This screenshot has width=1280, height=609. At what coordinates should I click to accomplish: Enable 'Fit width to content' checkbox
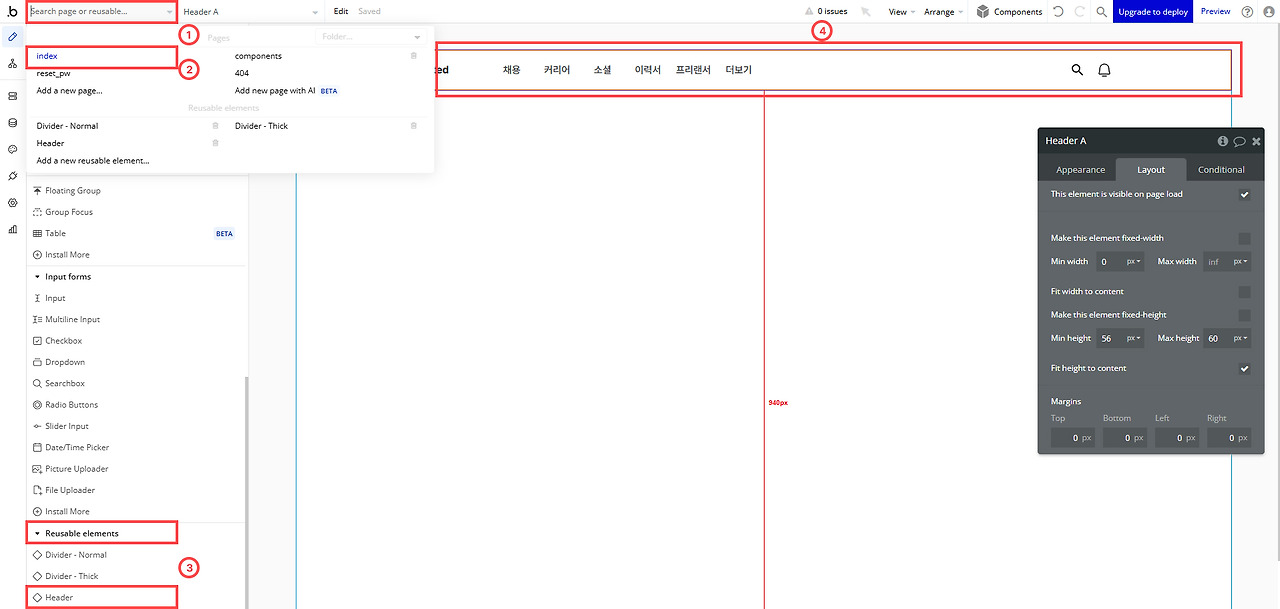point(1244,292)
